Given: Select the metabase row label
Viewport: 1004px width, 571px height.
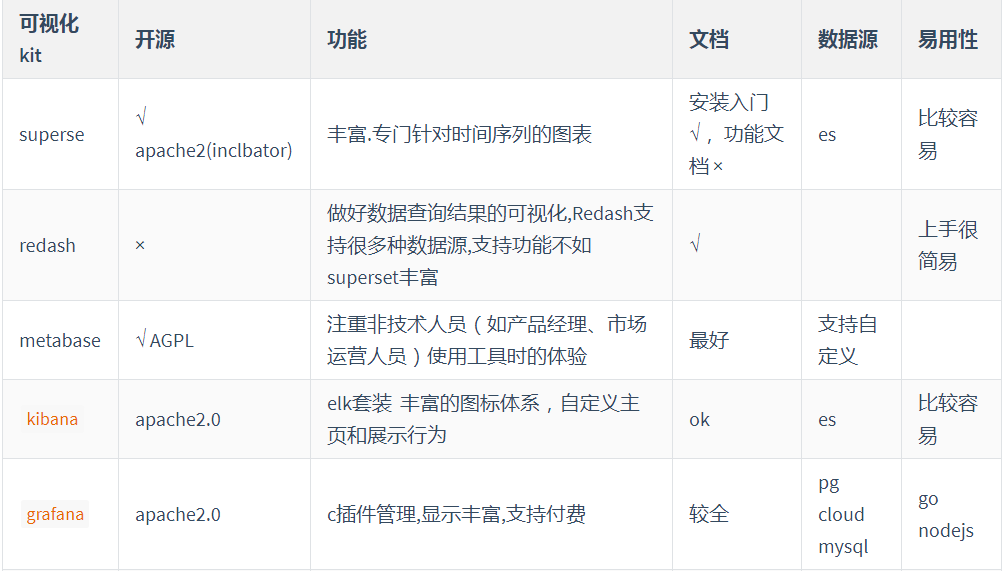Looking at the screenshot, I should click(60, 341).
